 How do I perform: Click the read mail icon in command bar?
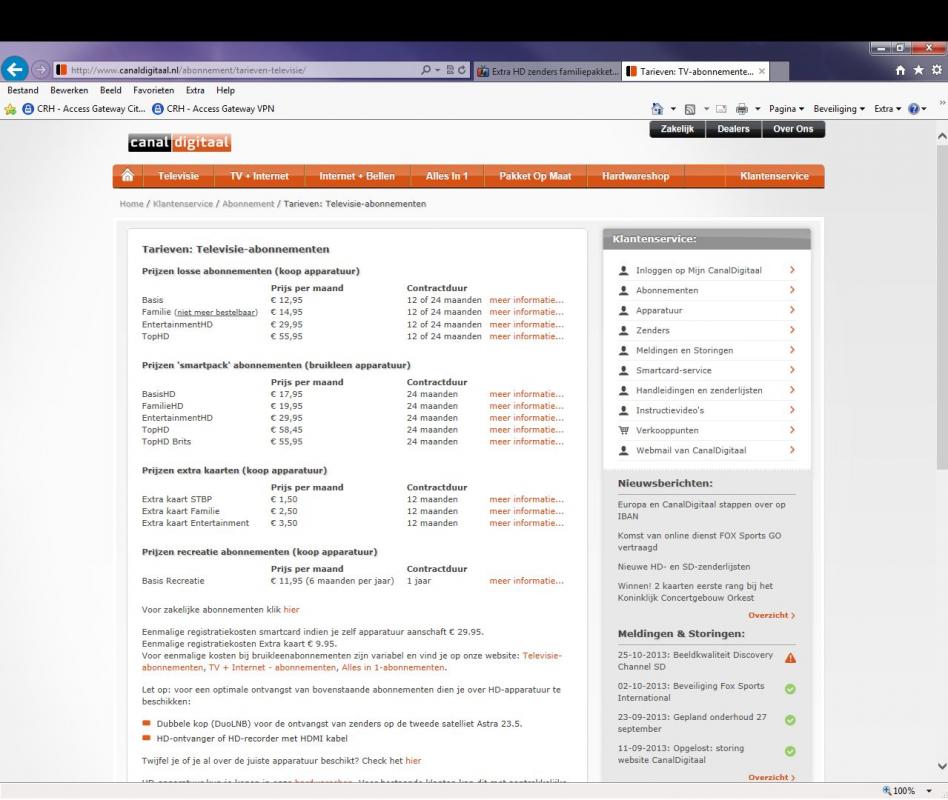click(x=721, y=109)
